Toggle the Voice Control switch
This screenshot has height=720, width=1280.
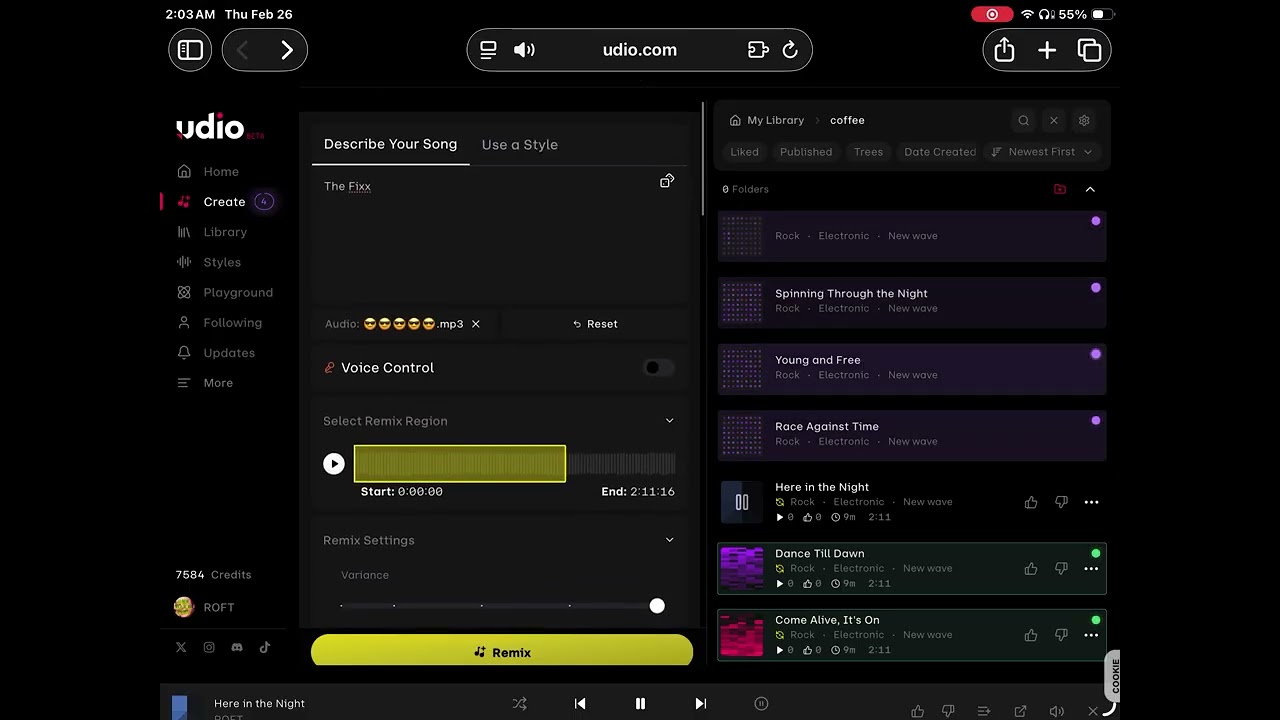[x=659, y=368]
